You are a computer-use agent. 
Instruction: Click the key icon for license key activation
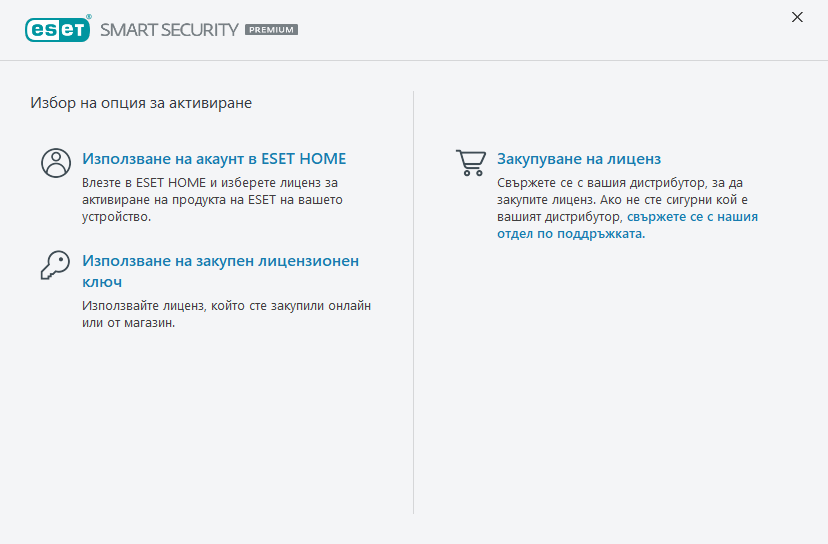pyautogui.click(x=56, y=264)
